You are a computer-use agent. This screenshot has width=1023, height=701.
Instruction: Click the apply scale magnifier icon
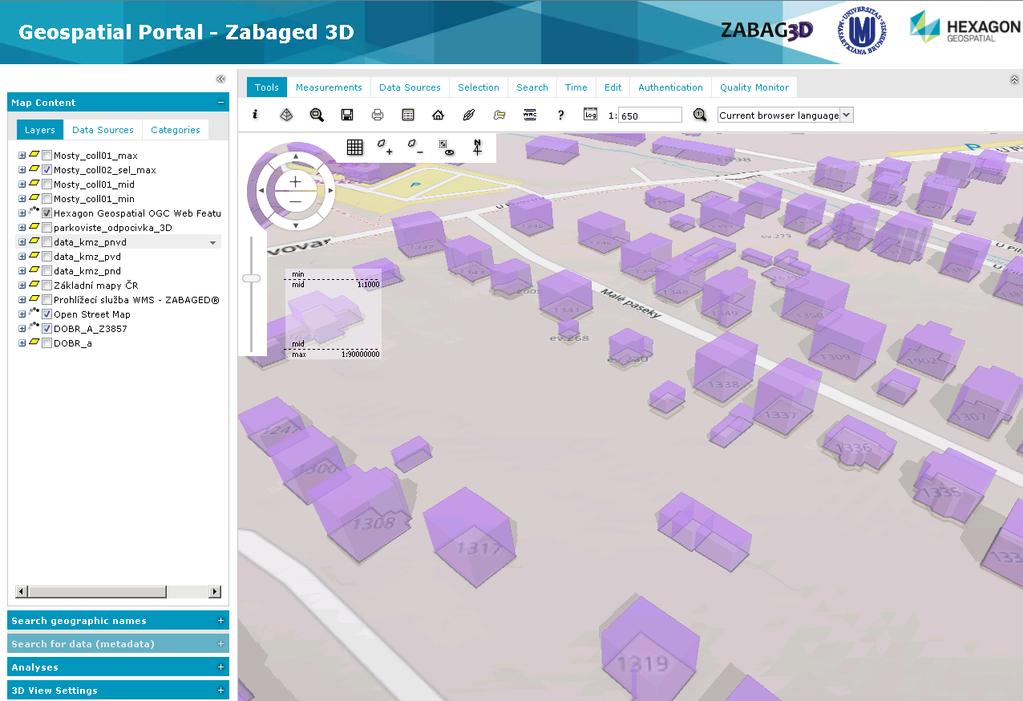(699, 115)
